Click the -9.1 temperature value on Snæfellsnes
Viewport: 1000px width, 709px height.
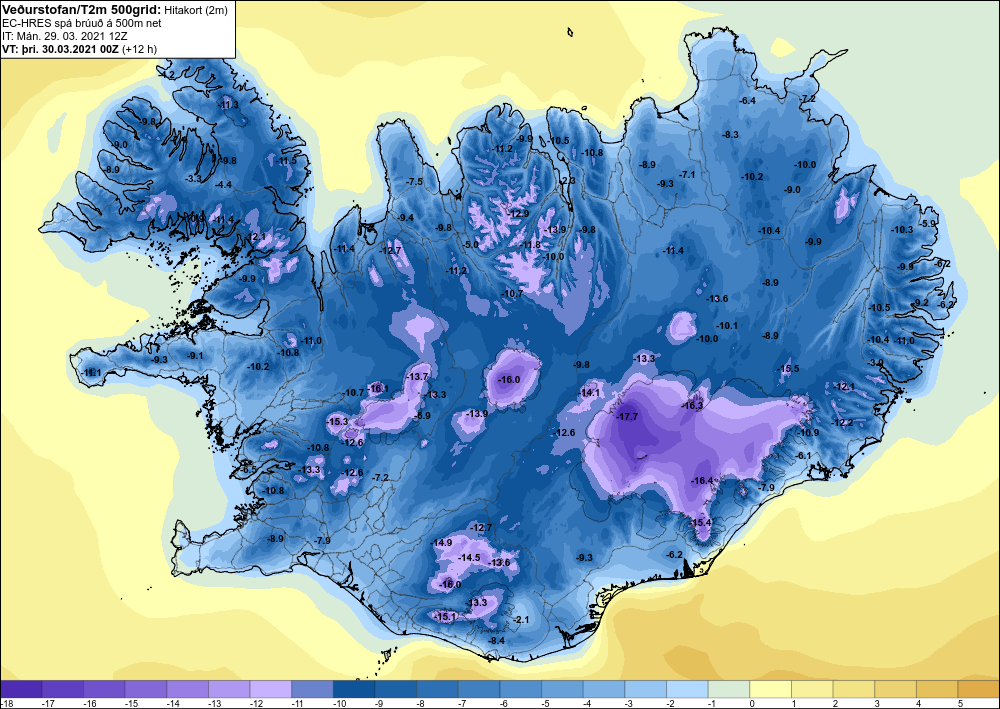click(195, 355)
